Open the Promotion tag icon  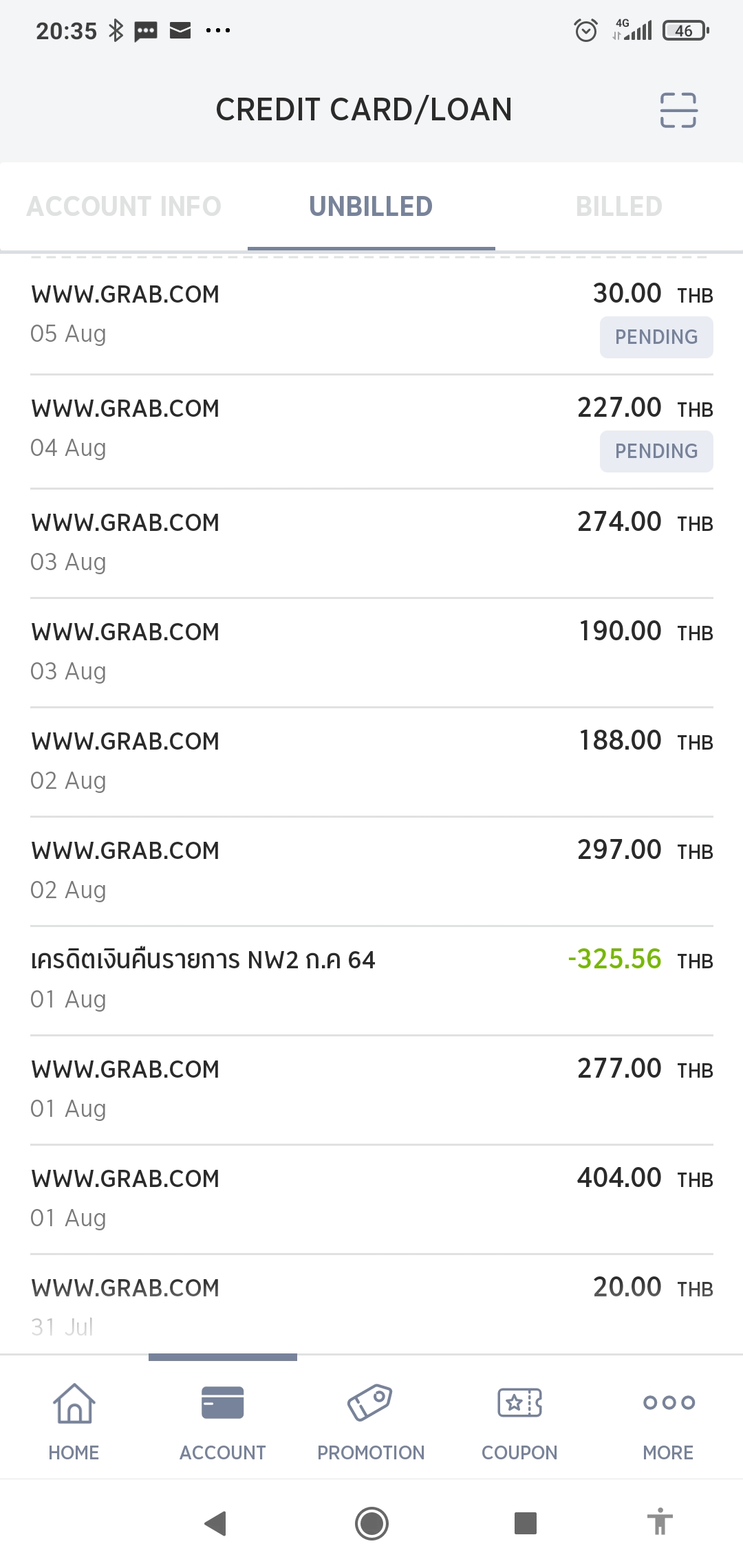click(370, 1403)
